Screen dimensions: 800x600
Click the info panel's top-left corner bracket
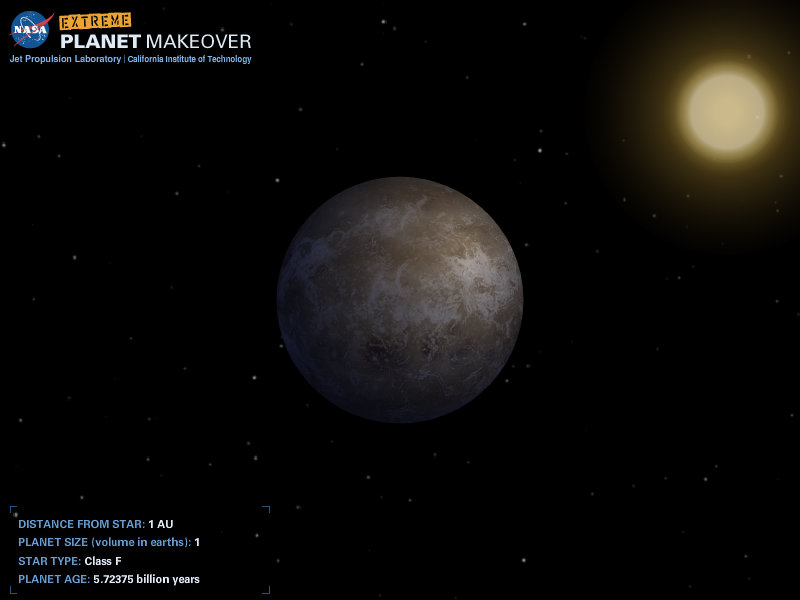click(x=12, y=509)
